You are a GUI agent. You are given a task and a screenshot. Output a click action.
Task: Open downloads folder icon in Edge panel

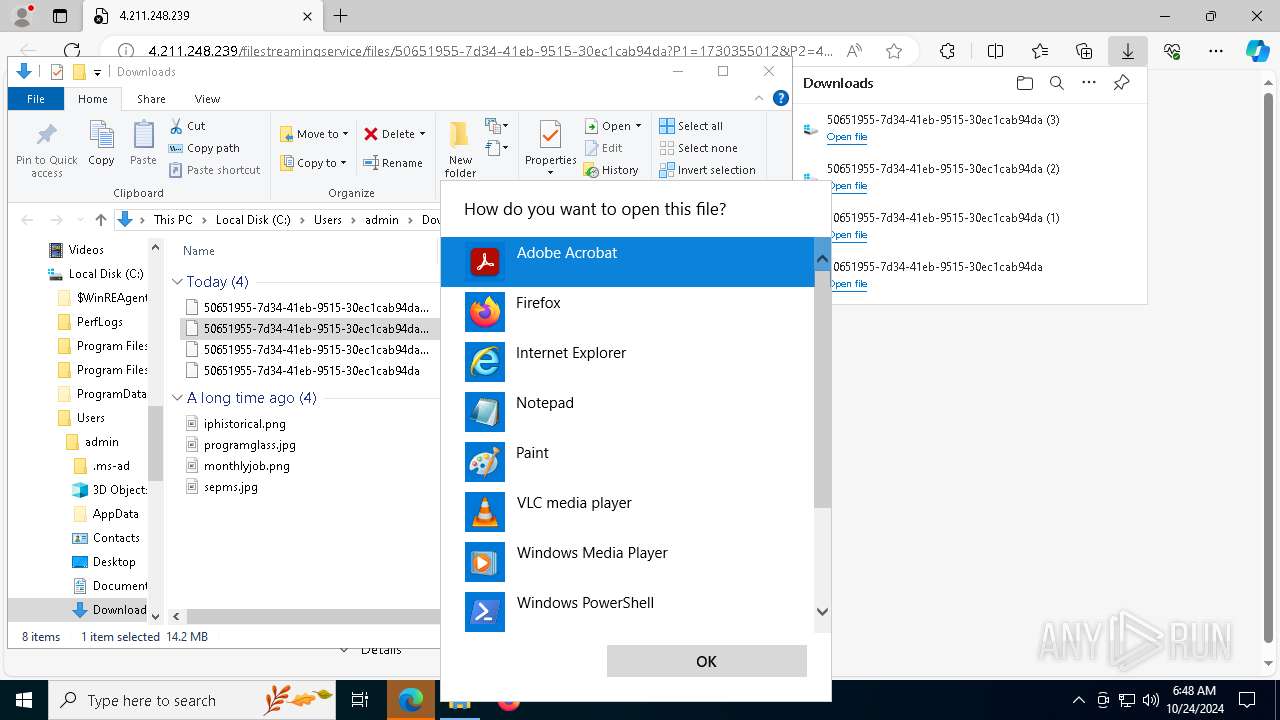tap(1024, 83)
